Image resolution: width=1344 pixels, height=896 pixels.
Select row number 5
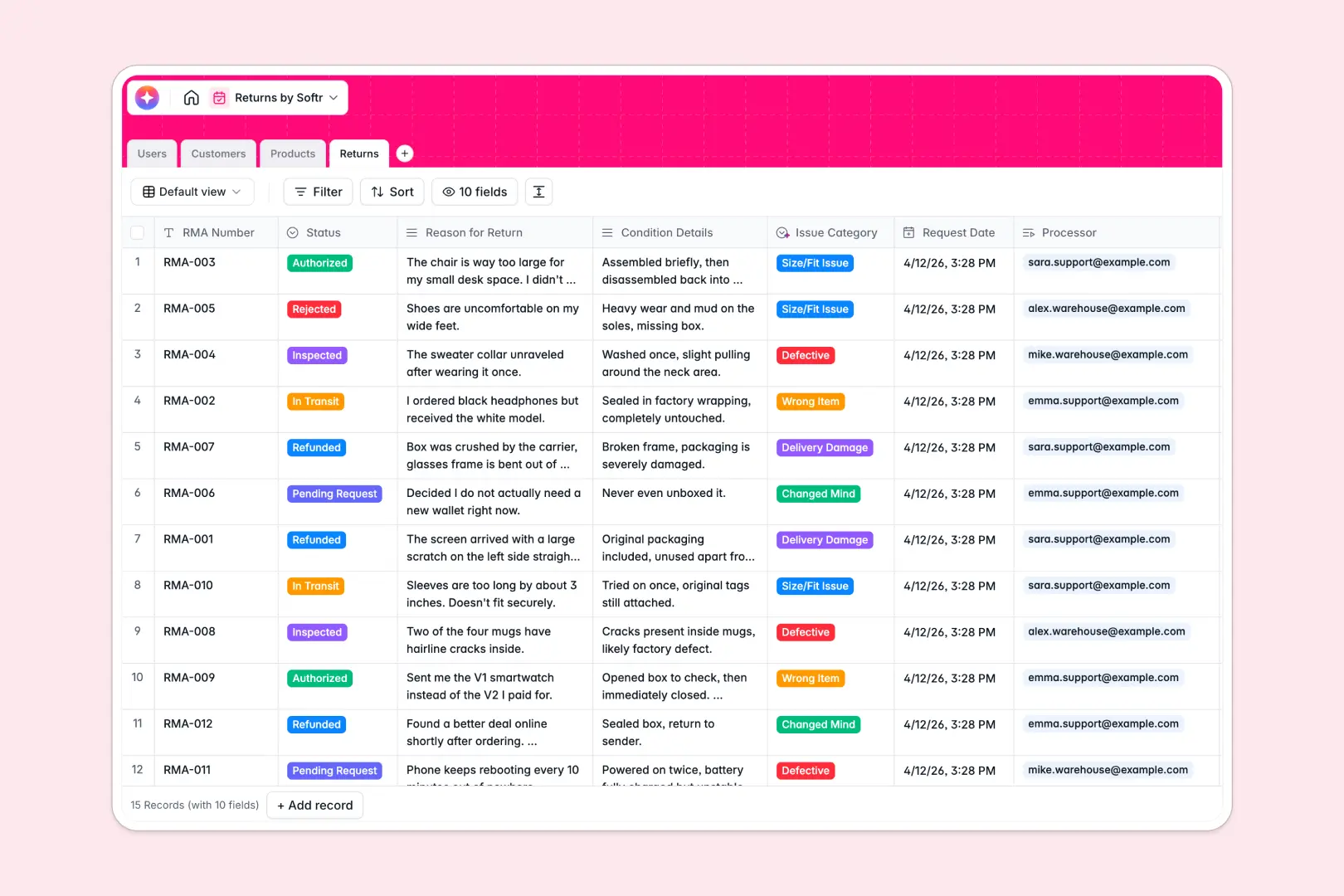[x=138, y=446]
